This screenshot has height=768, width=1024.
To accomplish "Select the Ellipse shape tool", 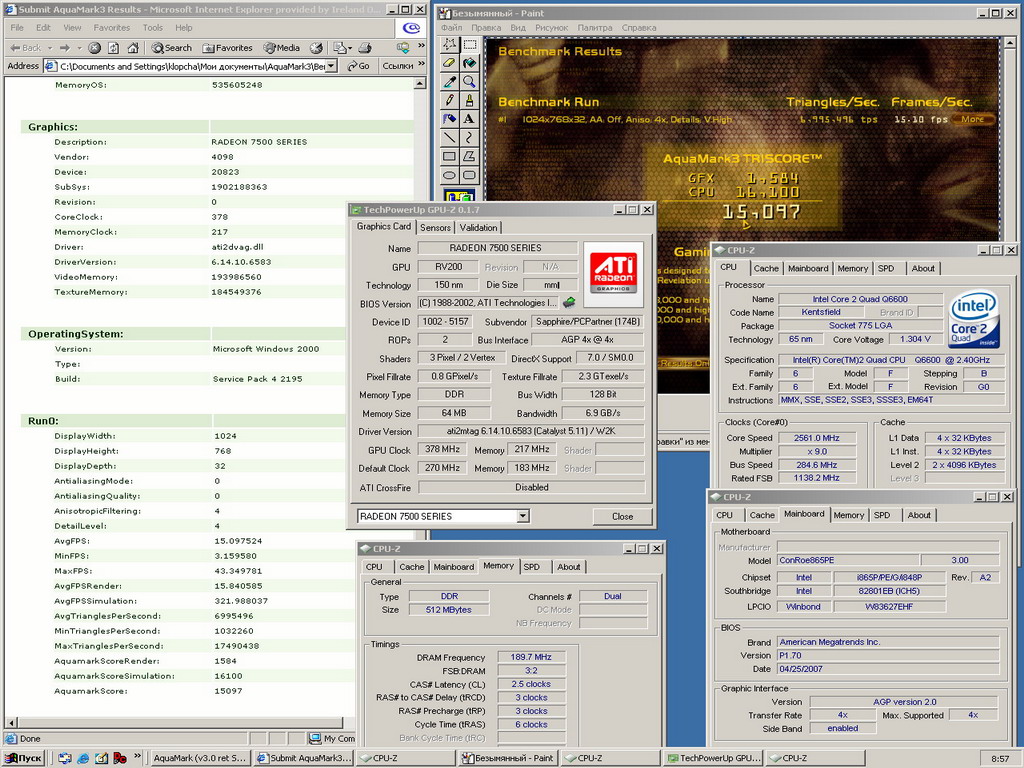I will tap(449, 175).
